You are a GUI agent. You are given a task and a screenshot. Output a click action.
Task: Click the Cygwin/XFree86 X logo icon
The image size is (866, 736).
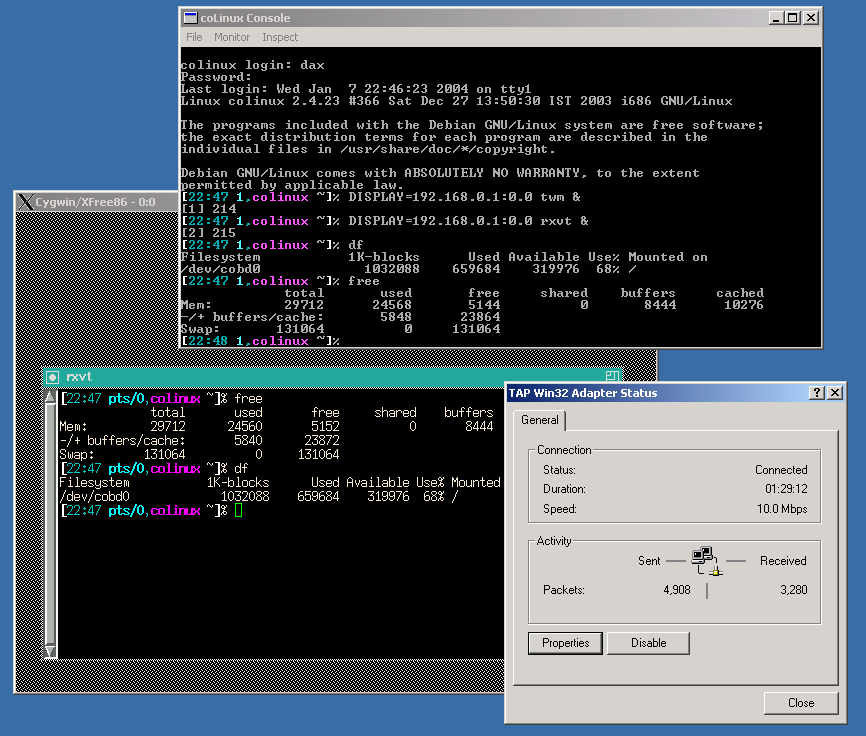pyautogui.click(x=25, y=202)
